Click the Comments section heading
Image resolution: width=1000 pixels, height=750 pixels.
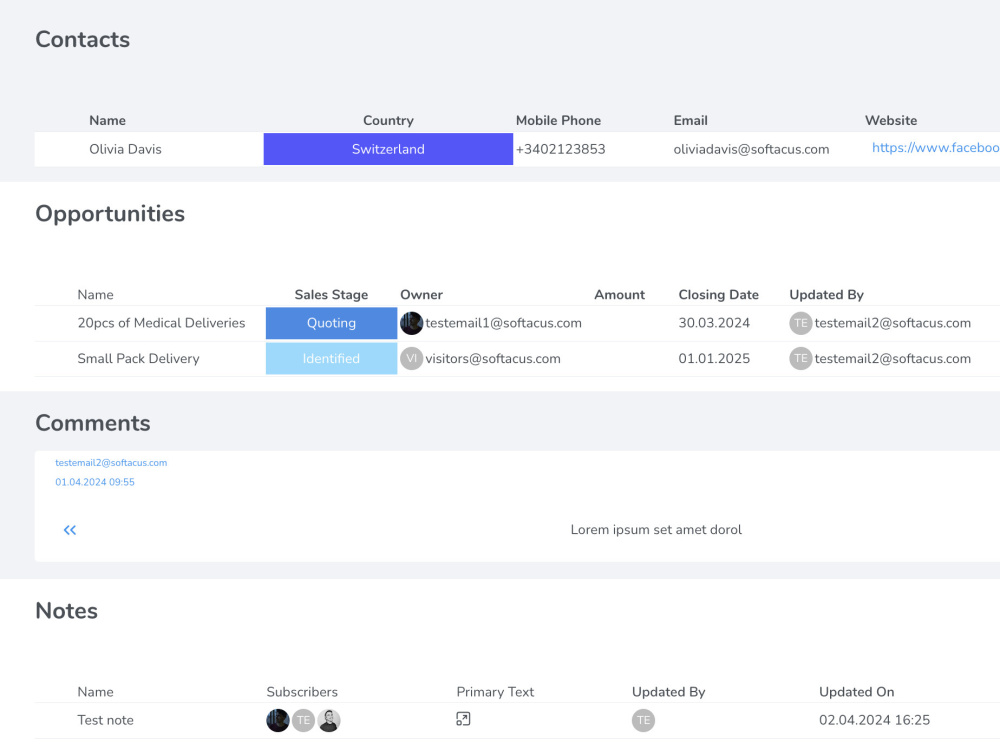93,423
